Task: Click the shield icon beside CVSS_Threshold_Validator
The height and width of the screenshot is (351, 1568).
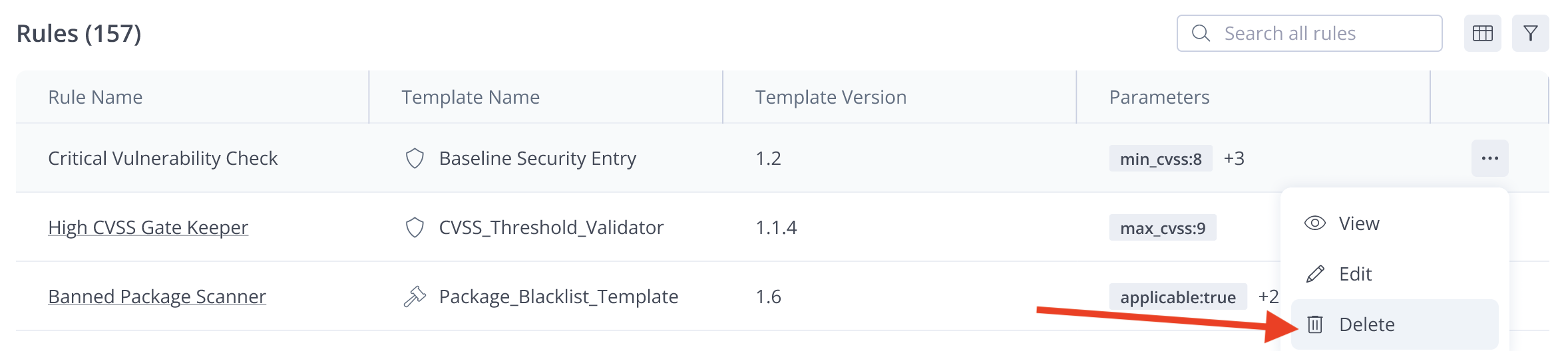Action: coord(415,227)
